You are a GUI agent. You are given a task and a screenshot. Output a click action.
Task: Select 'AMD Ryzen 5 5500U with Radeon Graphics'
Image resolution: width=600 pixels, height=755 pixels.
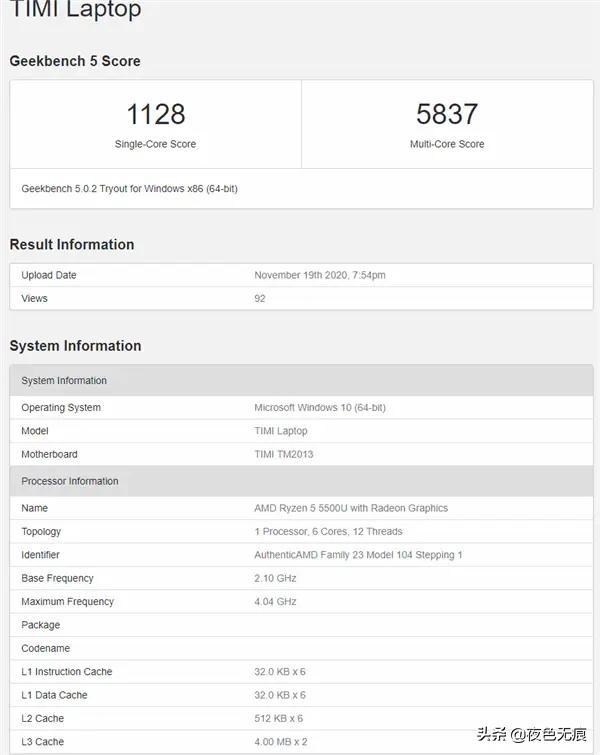[x=351, y=508]
